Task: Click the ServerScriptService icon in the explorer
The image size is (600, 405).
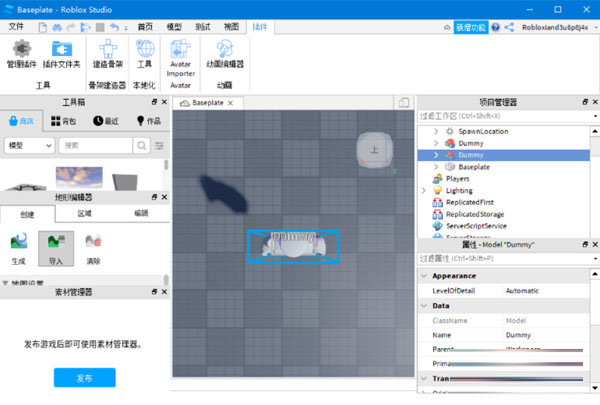Action: pyautogui.click(x=437, y=226)
